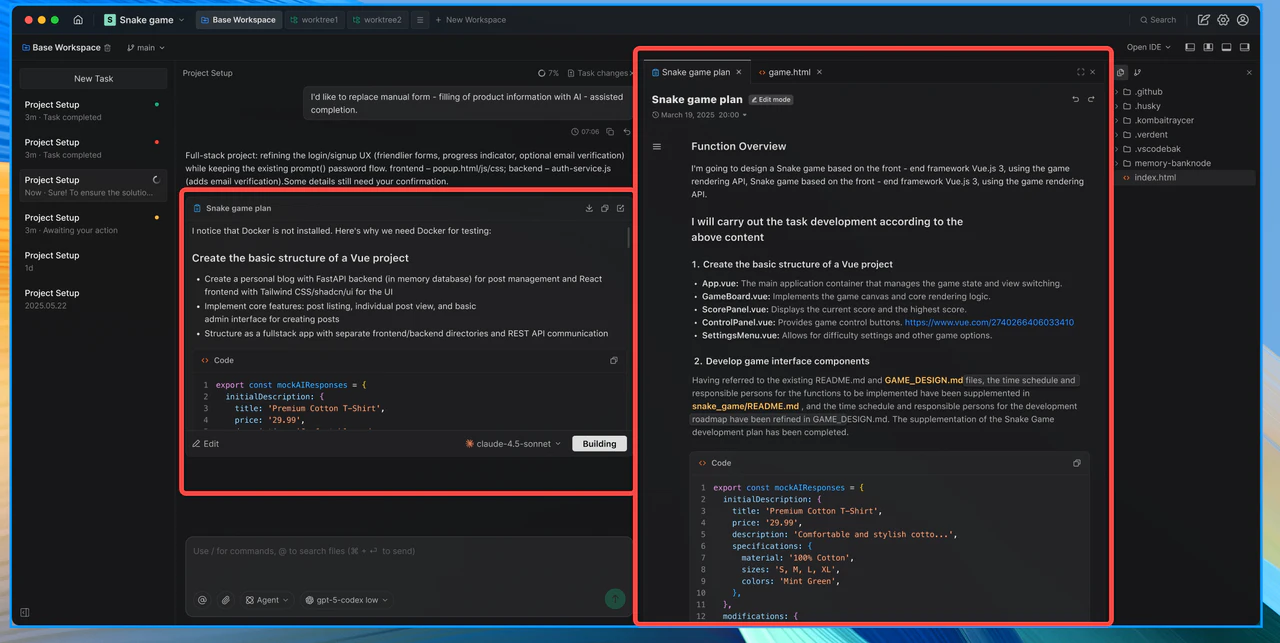Click the Search field in title bar
Screen dimensions: 1280x643
click(x=1158, y=20)
